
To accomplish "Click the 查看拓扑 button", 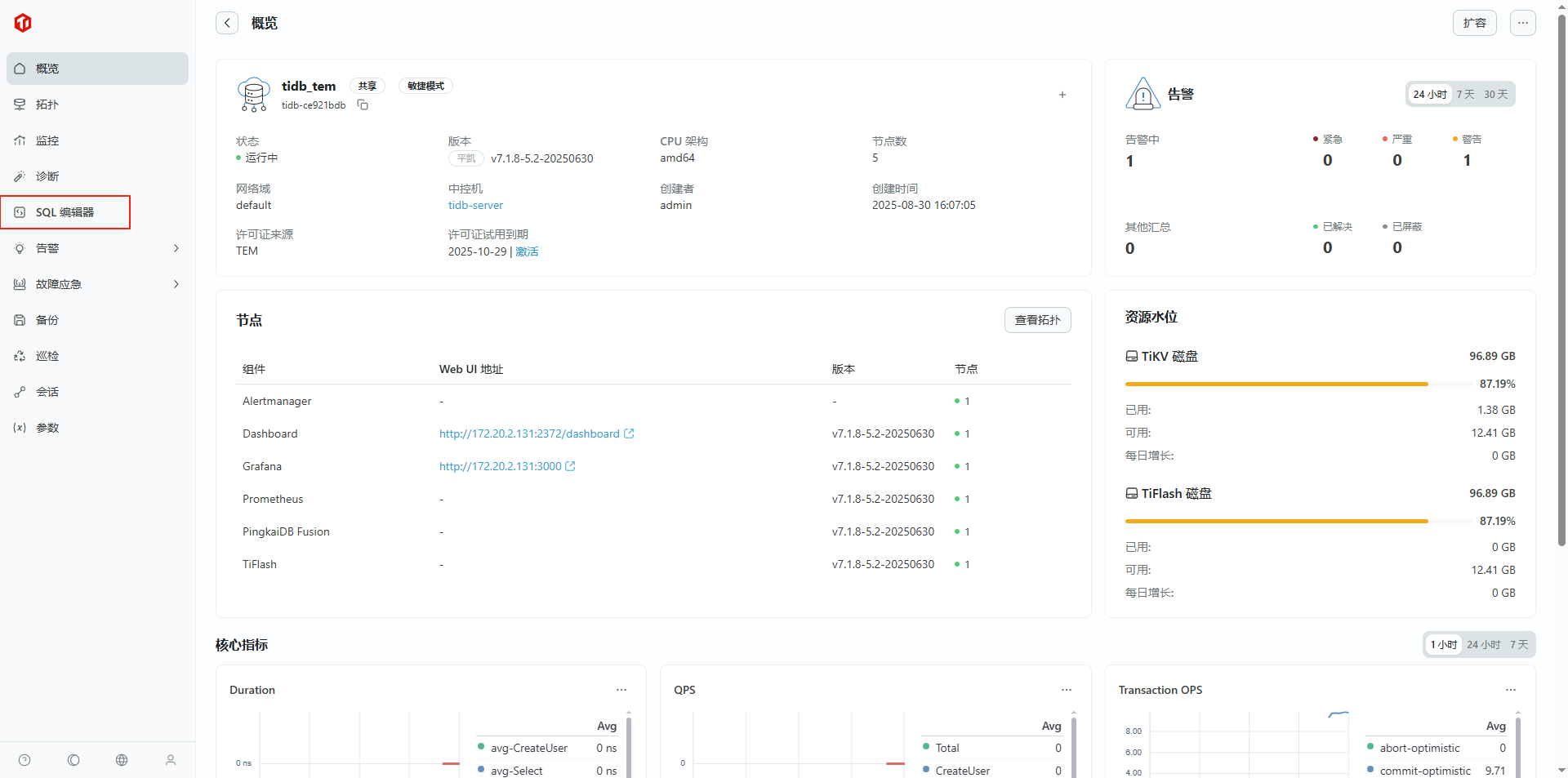I will point(1037,320).
